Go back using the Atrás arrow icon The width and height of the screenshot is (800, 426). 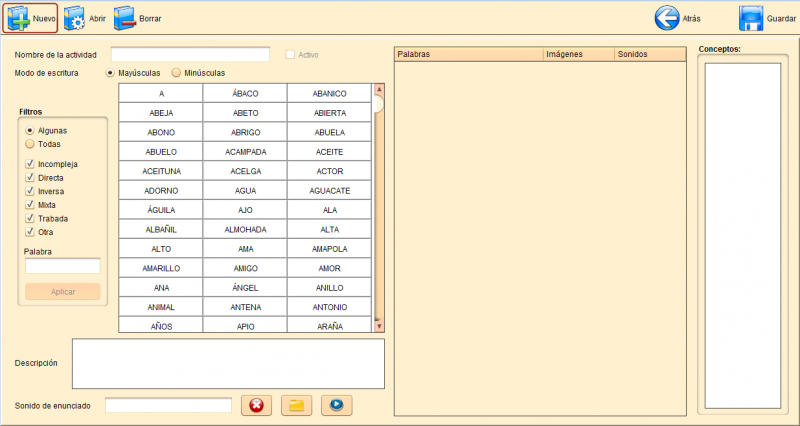tap(667, 18)
